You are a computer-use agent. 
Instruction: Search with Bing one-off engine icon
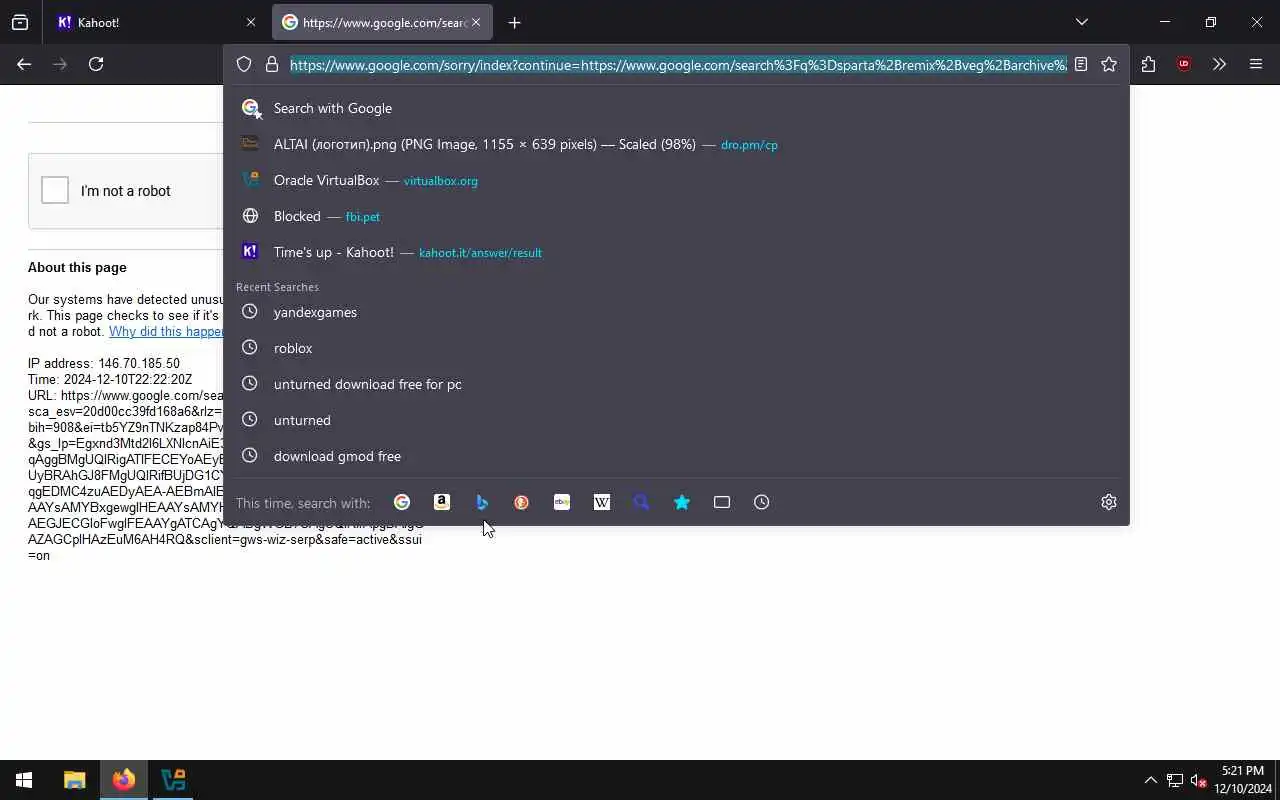[x=482, y=502]
